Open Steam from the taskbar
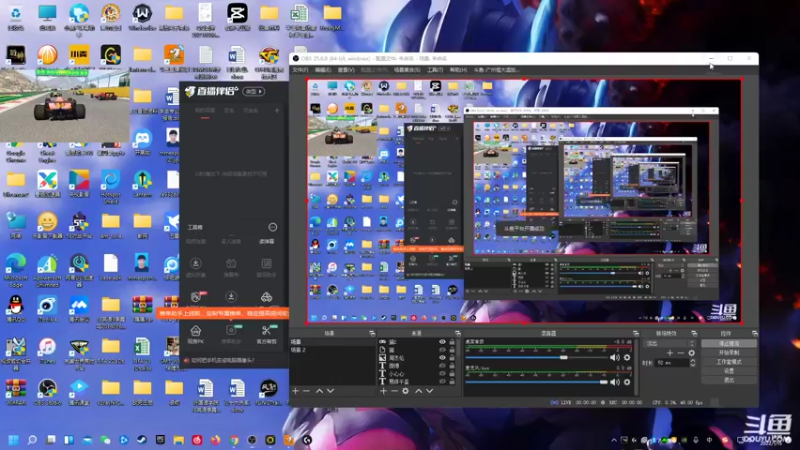800x450 pixels. pos(141,440)
